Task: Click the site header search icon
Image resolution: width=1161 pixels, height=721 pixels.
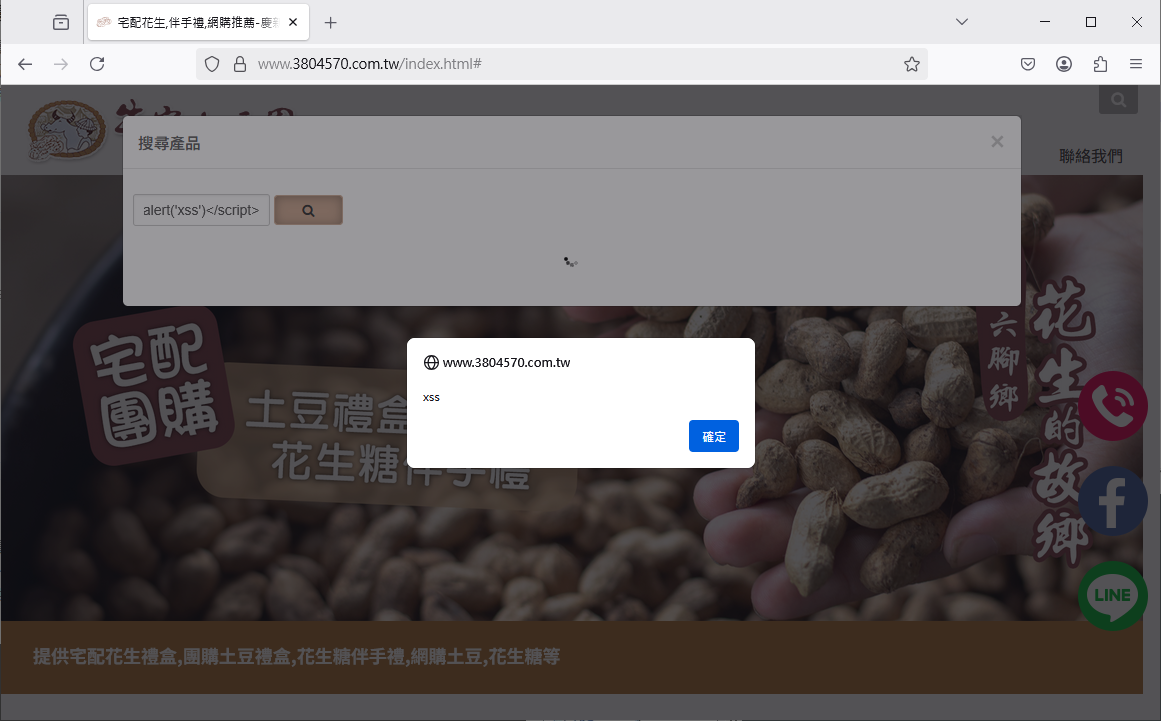Action: (x=1118, y=99)
